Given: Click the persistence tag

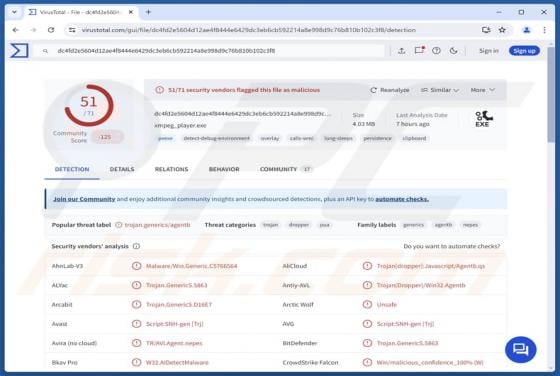Looking at the screenshot, I should point(377,138).
